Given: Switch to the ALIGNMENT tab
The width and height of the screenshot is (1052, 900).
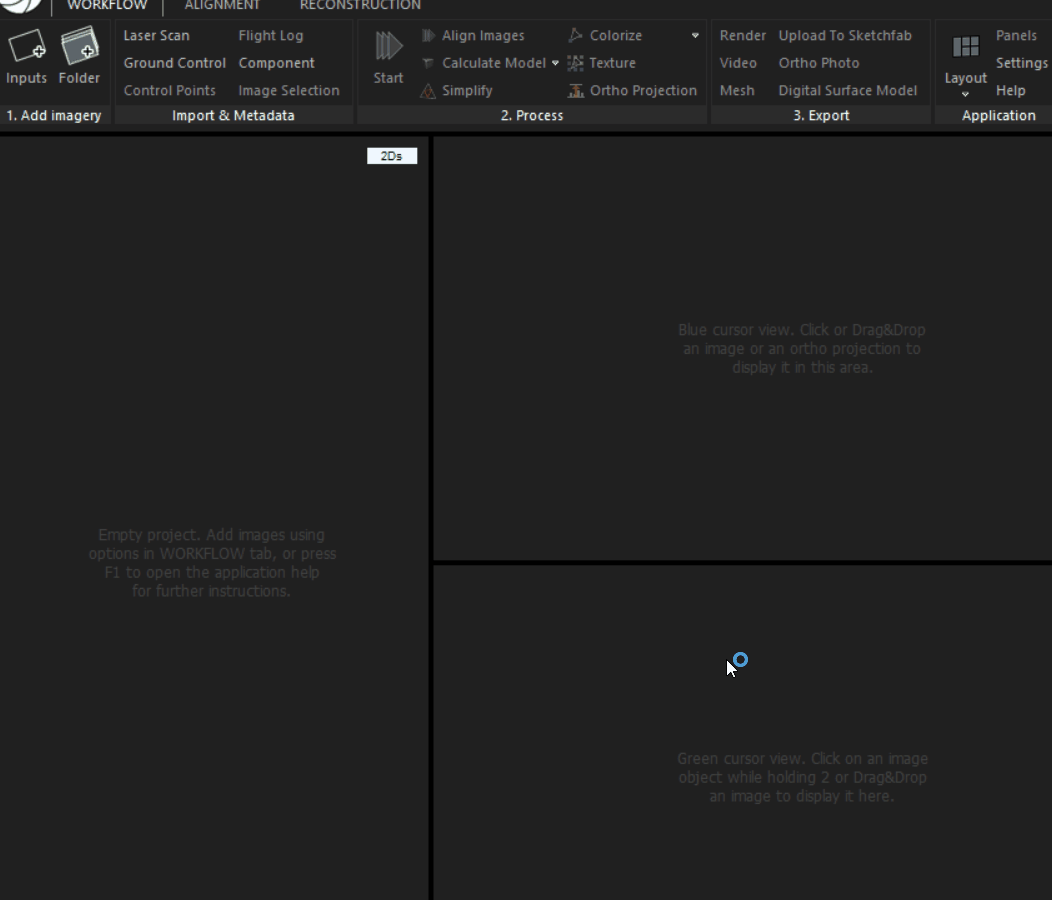Looking at the screenshot, I should (222, 5).
